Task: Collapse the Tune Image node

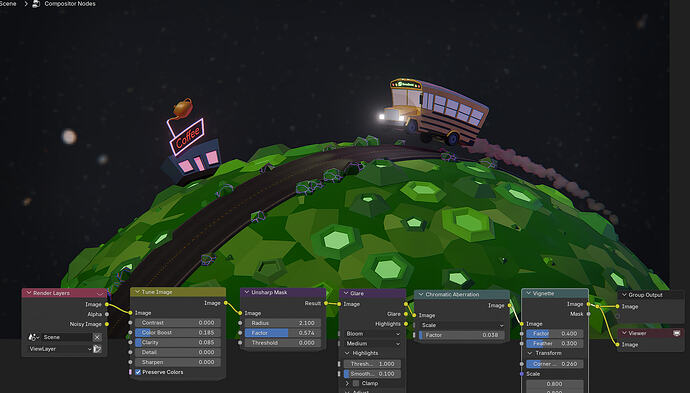Action: pyautogui.click(x=137, y=292)
